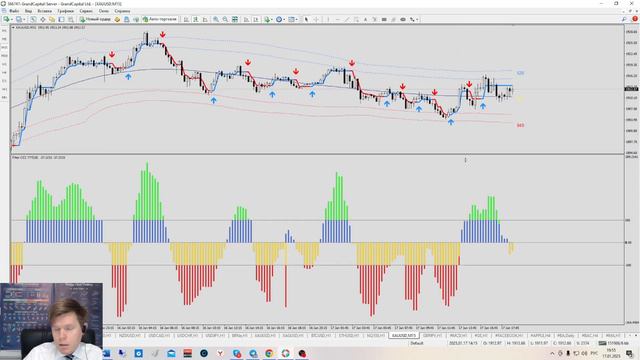Switch to the BTCUSD,H1 chart tab
Screen dimensions: 640x360
tap(321, 336)
